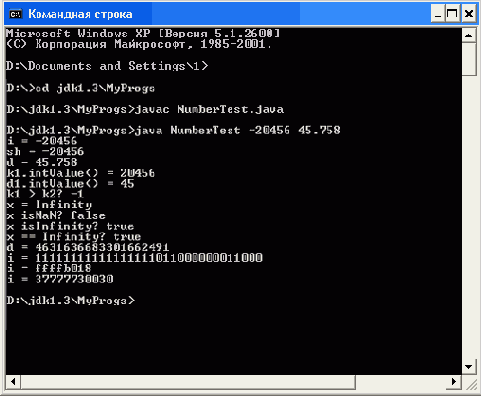Click the vertical scrollbar up arrow

[469, 35]
